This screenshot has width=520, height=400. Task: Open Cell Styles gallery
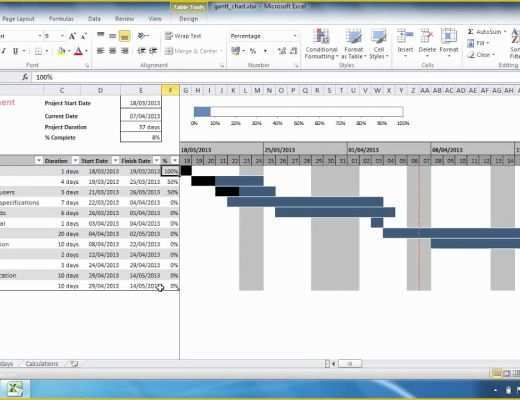[379, 44]
